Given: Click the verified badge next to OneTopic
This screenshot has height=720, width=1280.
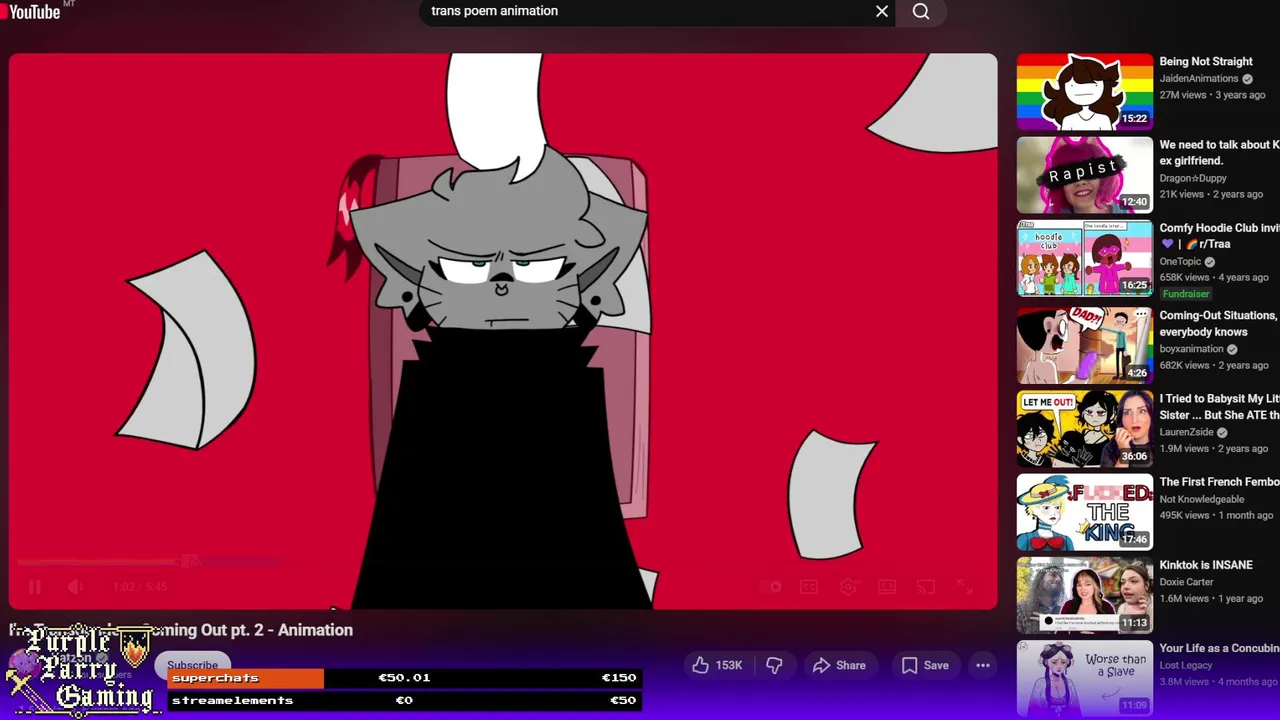Looking at the screenshot, I should 1209,262.
